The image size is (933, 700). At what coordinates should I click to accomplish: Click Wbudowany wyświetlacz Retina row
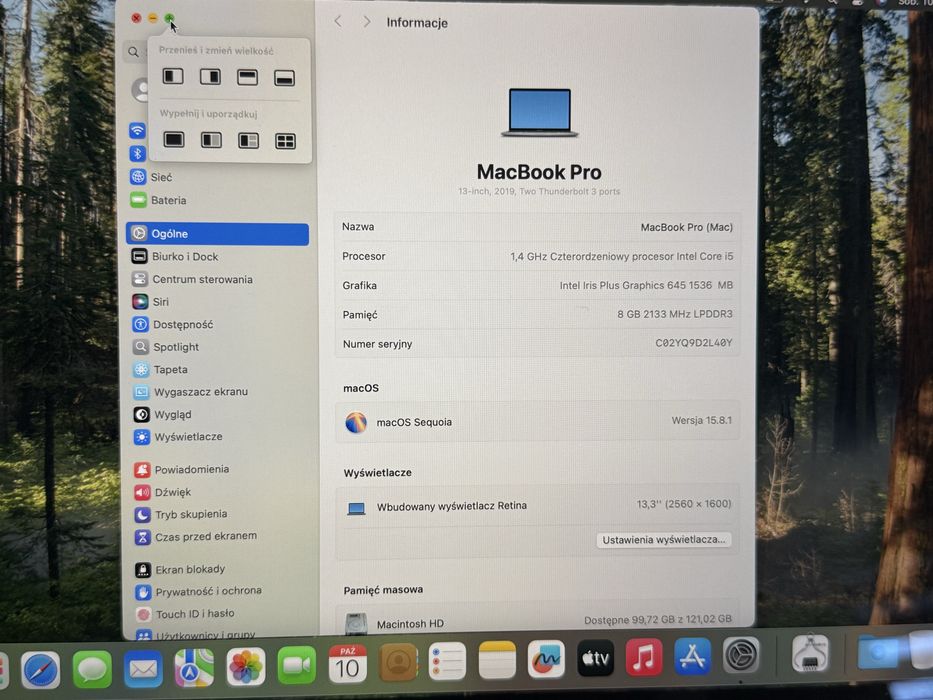(537, 506)
